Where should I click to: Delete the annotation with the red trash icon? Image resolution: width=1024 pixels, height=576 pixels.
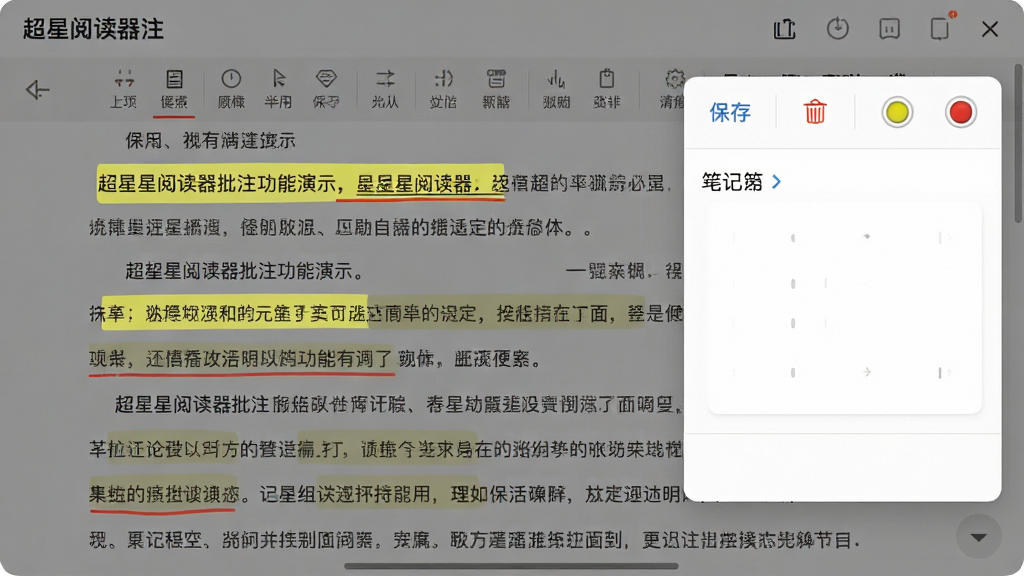coord(815,112)
